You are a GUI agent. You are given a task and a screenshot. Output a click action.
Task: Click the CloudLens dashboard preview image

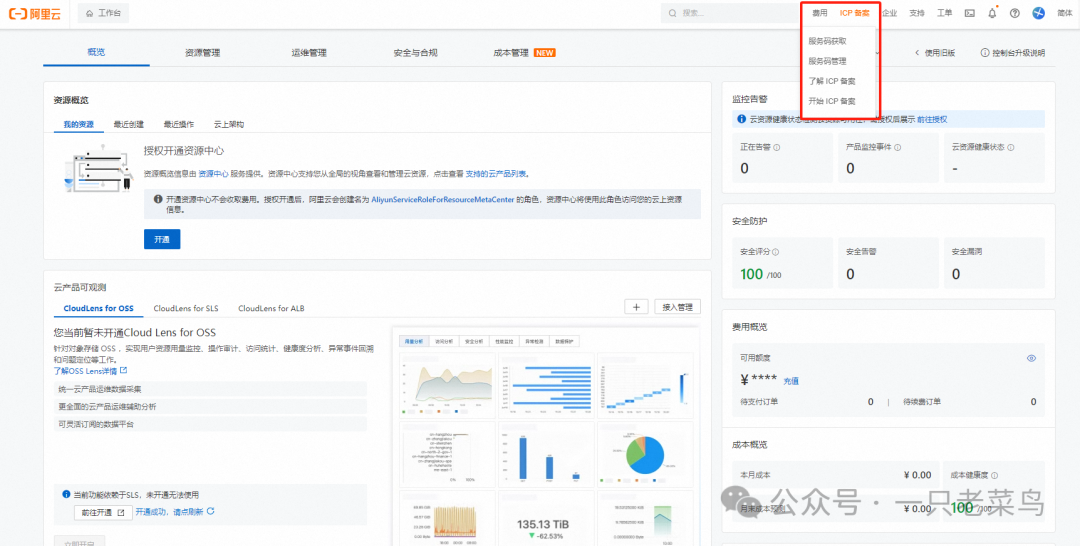coord(545,436)
